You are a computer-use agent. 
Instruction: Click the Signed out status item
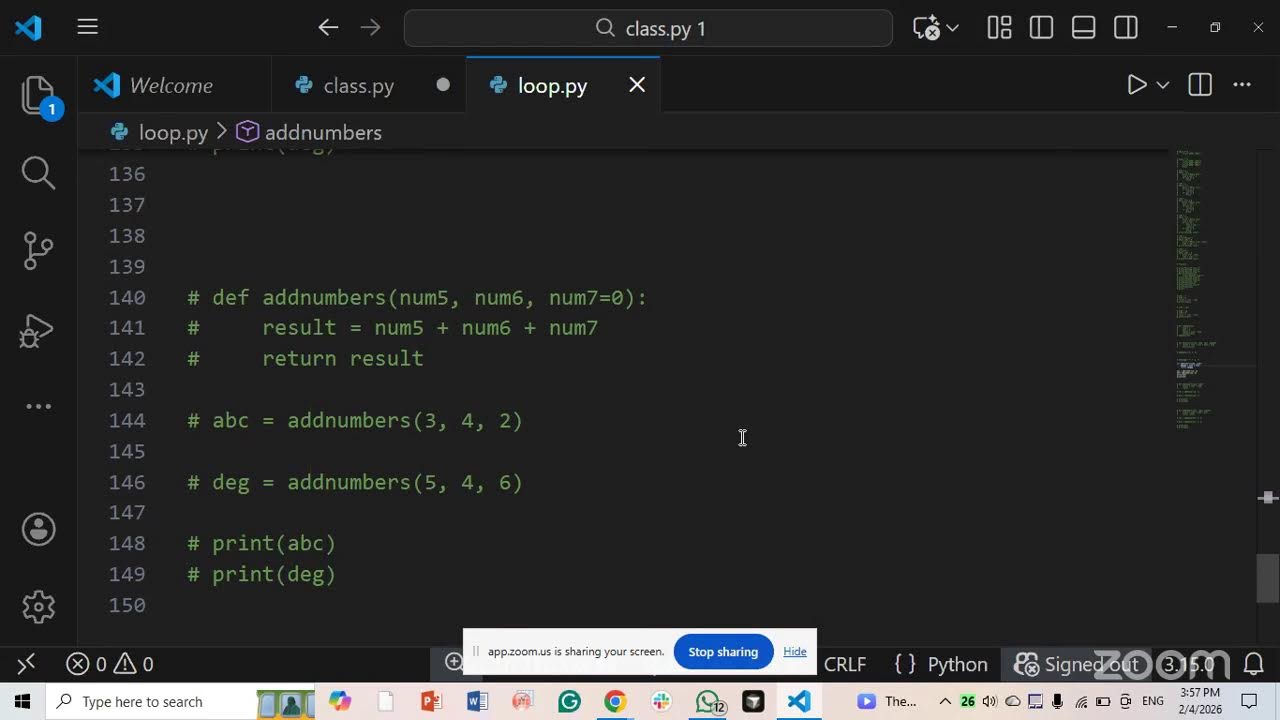coord(1076,664)
